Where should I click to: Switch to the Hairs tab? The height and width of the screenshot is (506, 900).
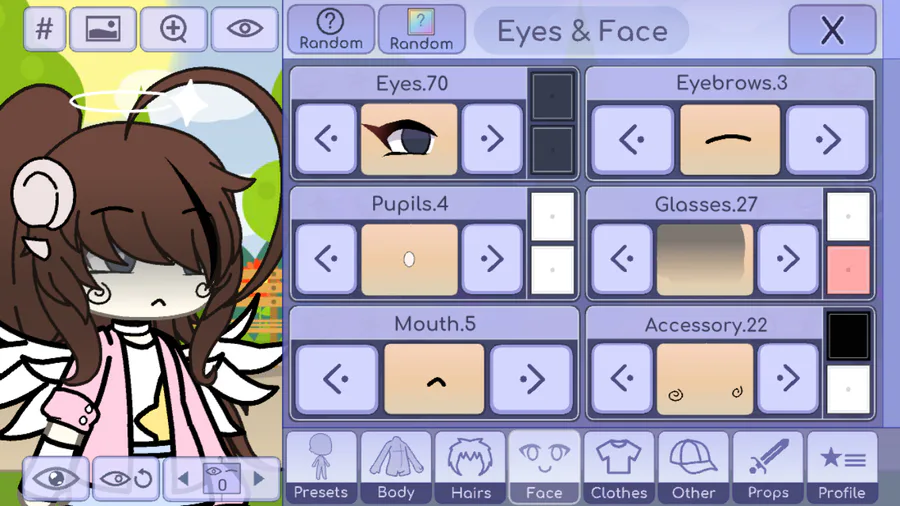pyautogui.click(x=471, y=468)
